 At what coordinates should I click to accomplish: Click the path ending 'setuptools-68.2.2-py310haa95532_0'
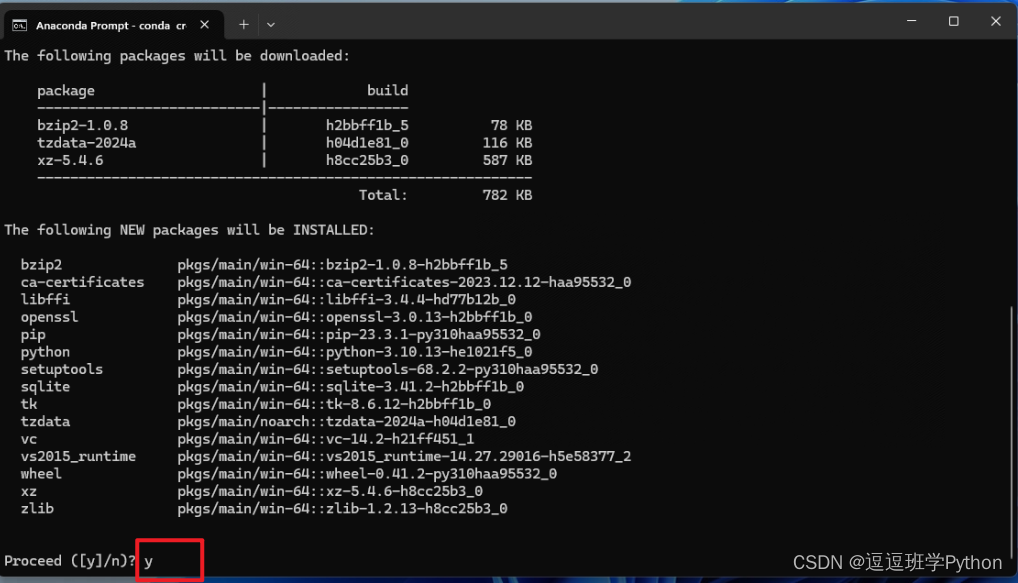coord(388,369)
